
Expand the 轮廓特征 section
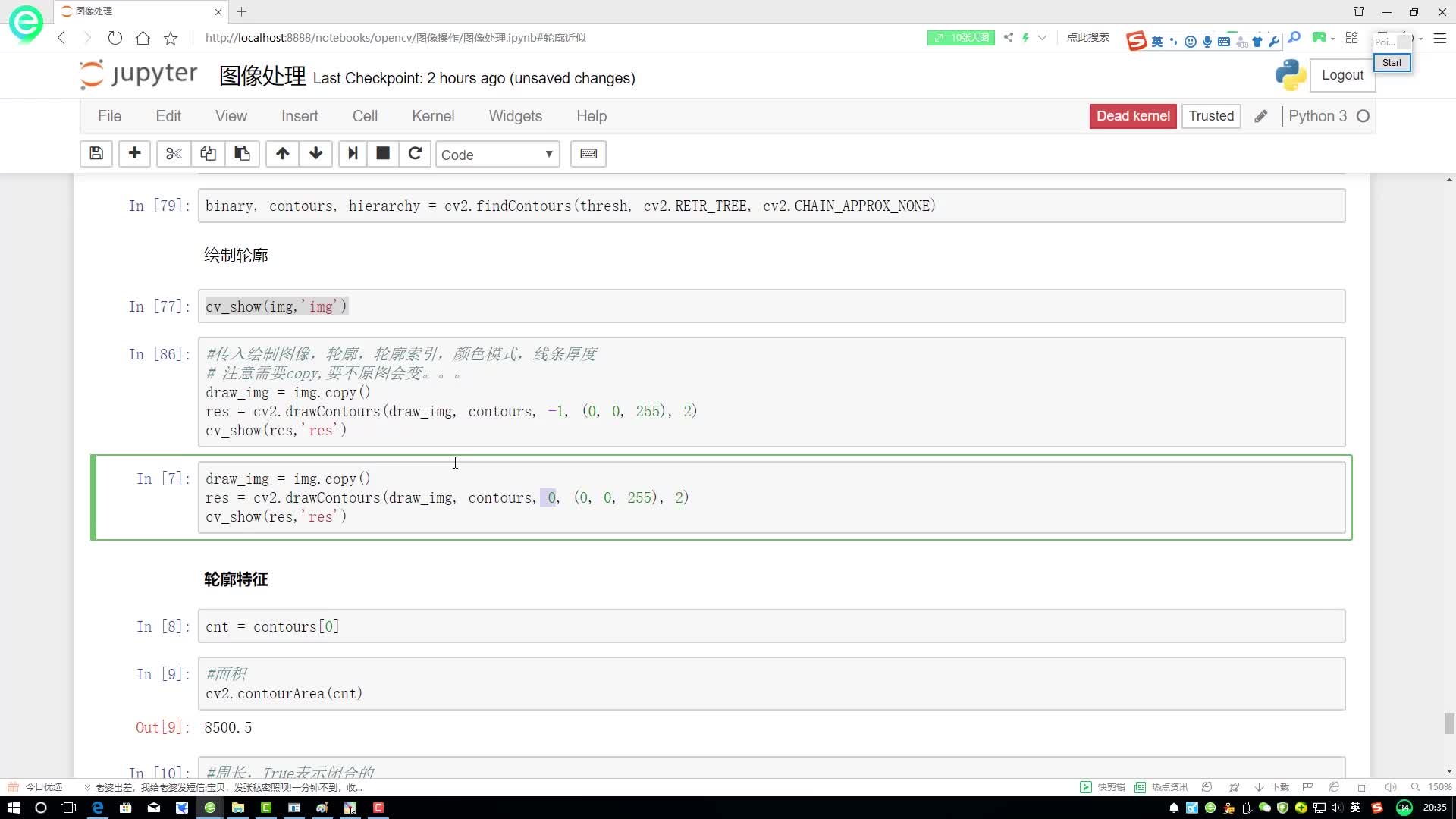point(236,580)
